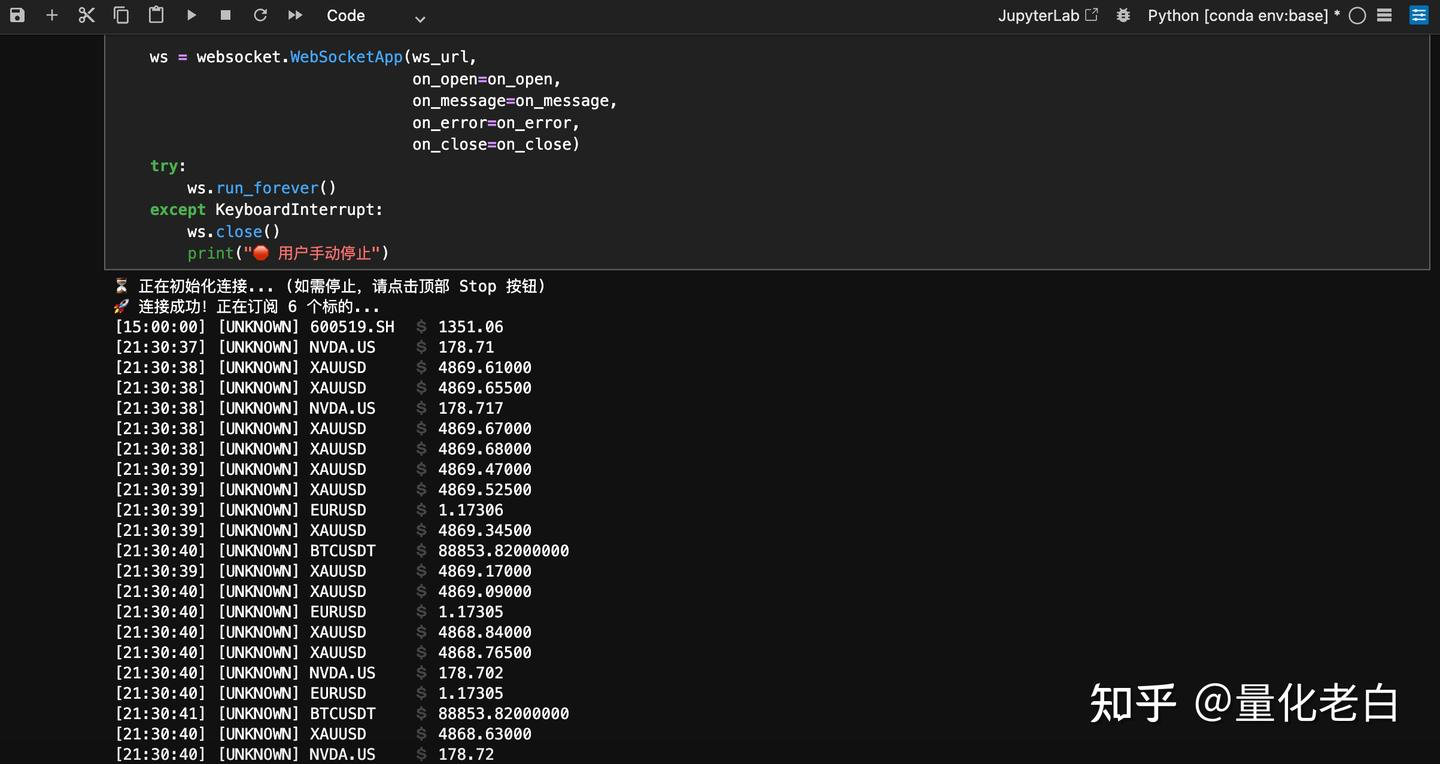The width and height of the screenshot is (1440, 764).
Task: Place cursor on ws.run_forever() line
Action: pyautogui.click(x=261, y=188)
